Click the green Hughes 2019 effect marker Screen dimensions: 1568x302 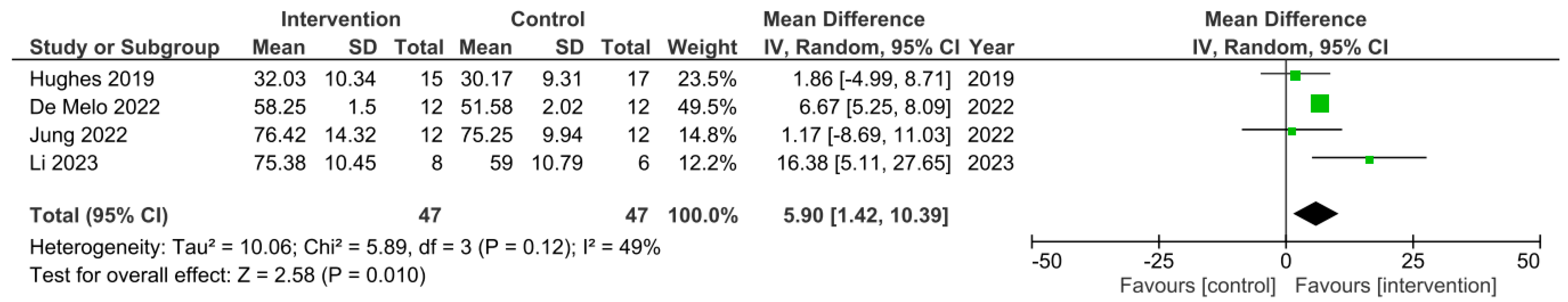pyautogui.click(x=1295, y=76)
